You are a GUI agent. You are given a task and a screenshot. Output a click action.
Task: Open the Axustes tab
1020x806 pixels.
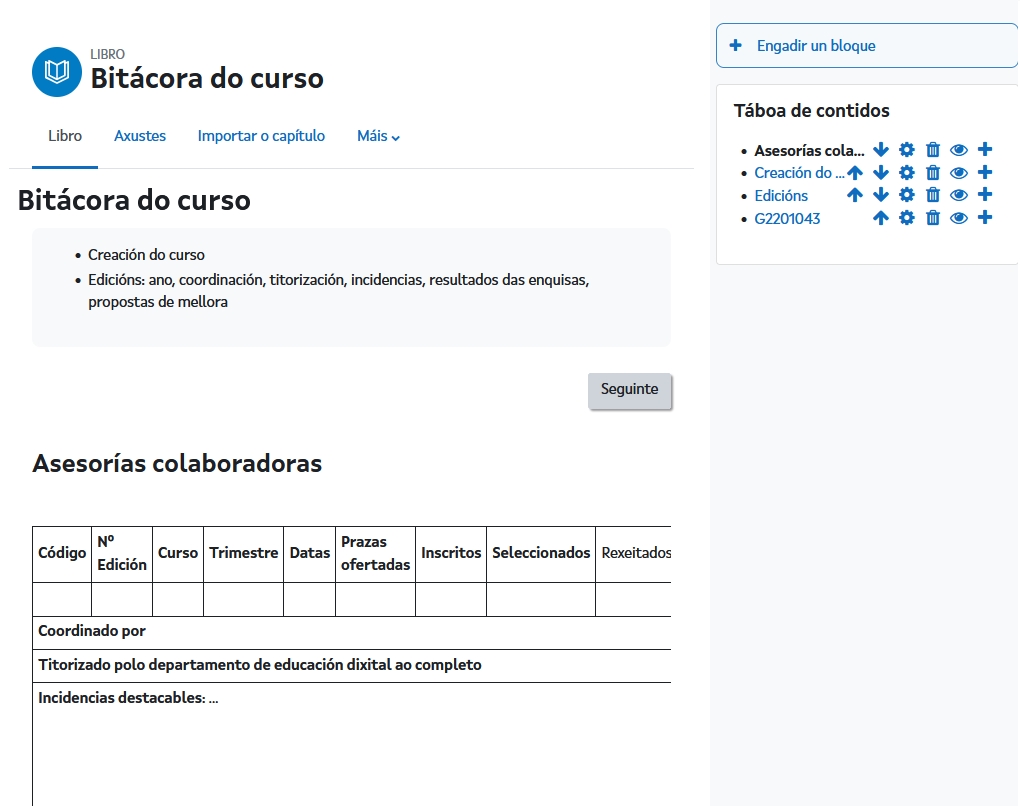pyautogui.click(x=140, y=136)
